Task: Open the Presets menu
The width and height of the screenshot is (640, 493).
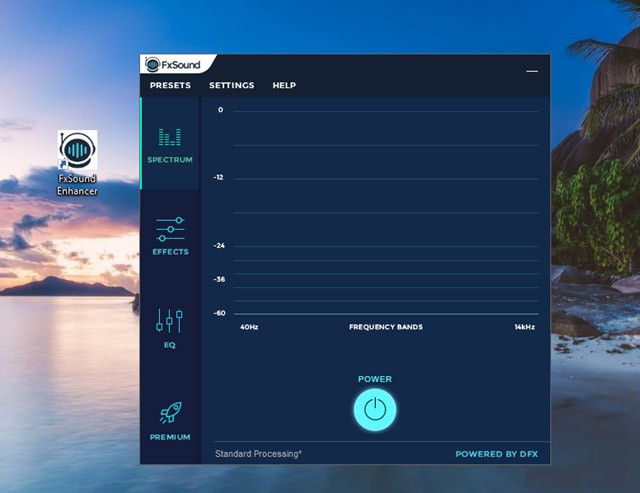Action: (170, 86)
